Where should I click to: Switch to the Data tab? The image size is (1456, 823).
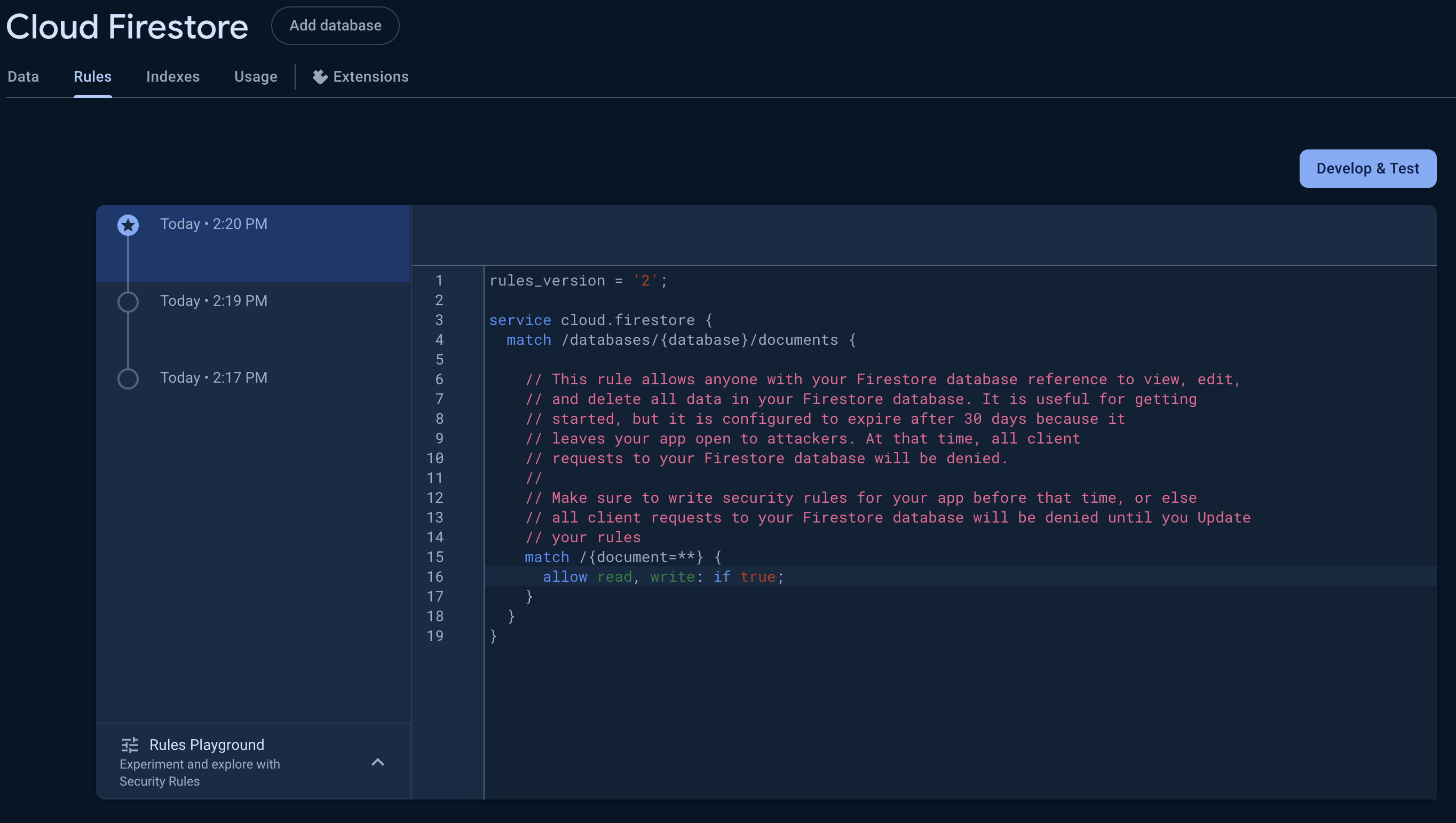(23, 77)
